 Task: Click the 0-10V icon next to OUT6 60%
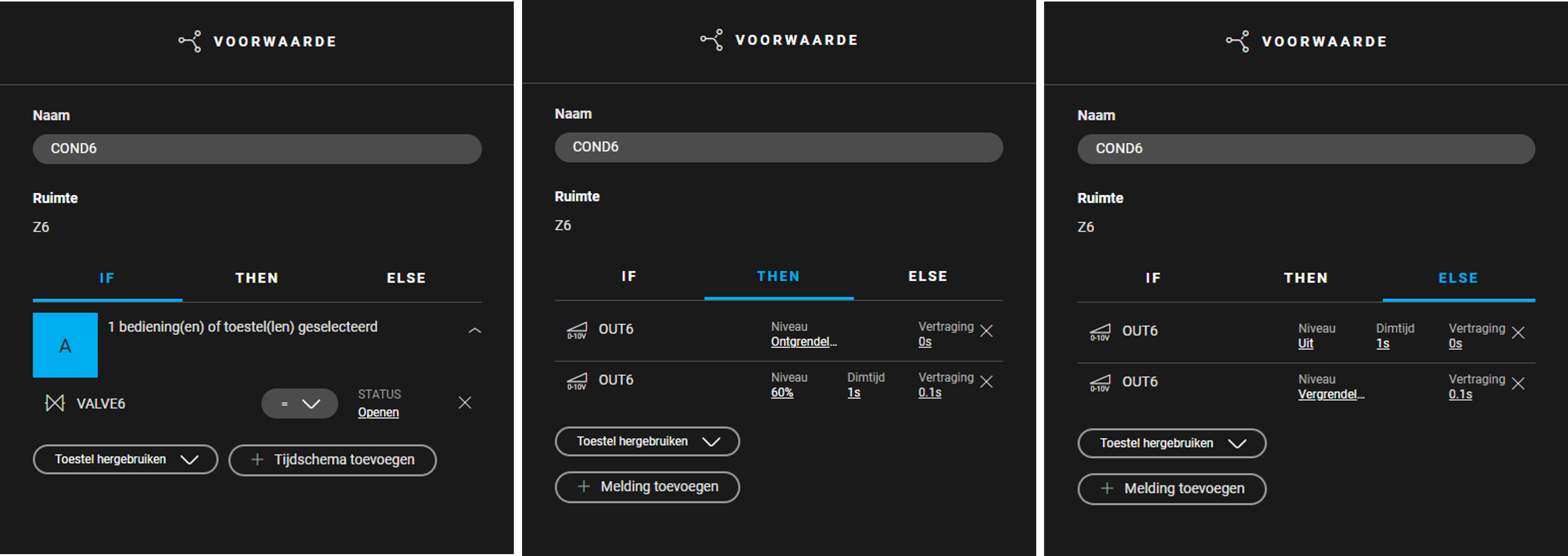click(x=576, y=382)
